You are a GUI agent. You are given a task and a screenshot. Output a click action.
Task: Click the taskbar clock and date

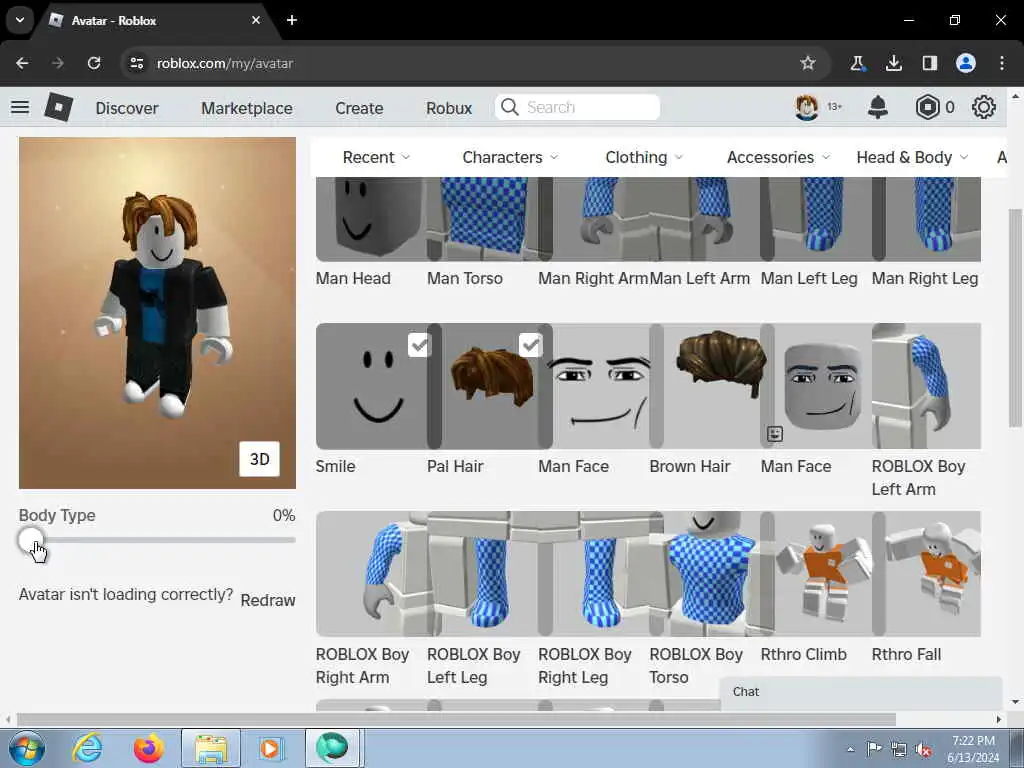[x=973, y=749]
